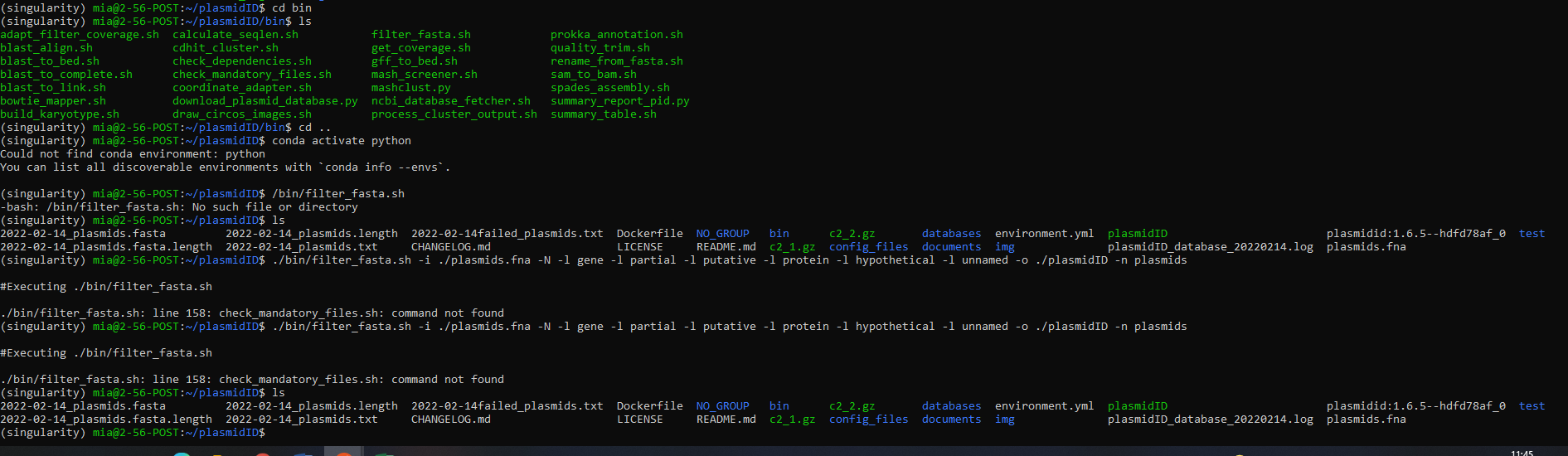Select quality_trim.sh in the listing
This screenshot has width=1568, height=456.
600,48
